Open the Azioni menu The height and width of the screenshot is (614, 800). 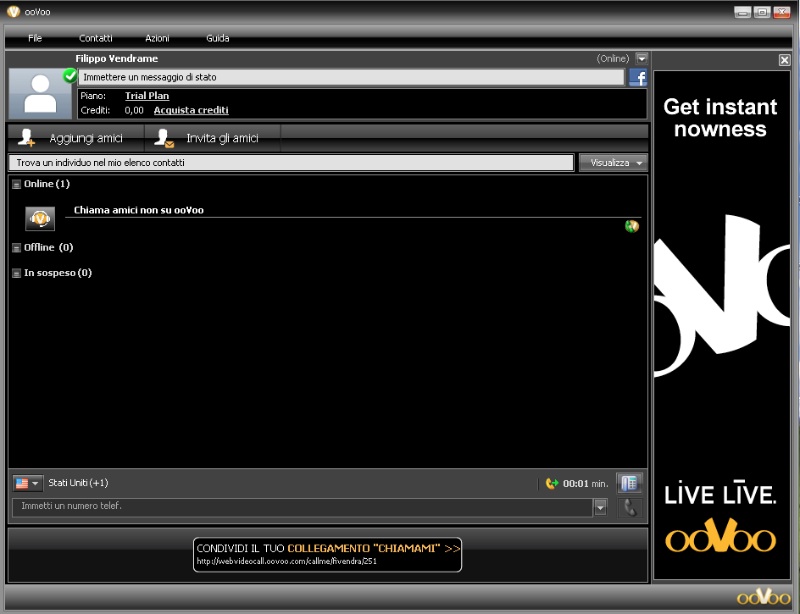click(157, 38)
